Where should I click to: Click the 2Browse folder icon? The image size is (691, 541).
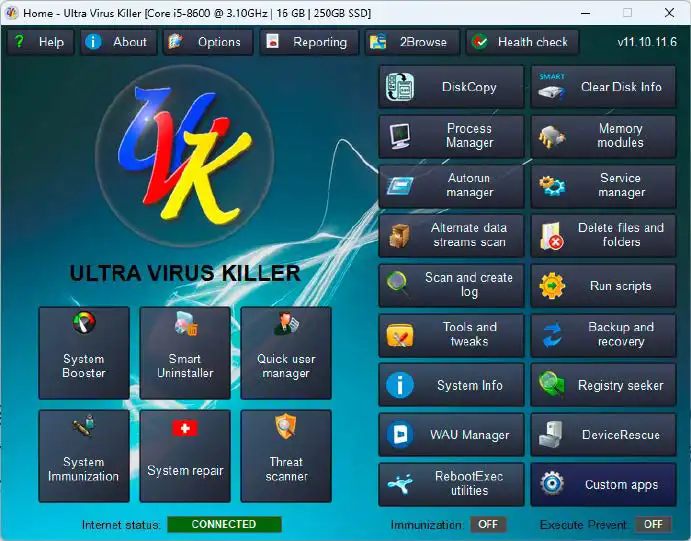point(378,42)
